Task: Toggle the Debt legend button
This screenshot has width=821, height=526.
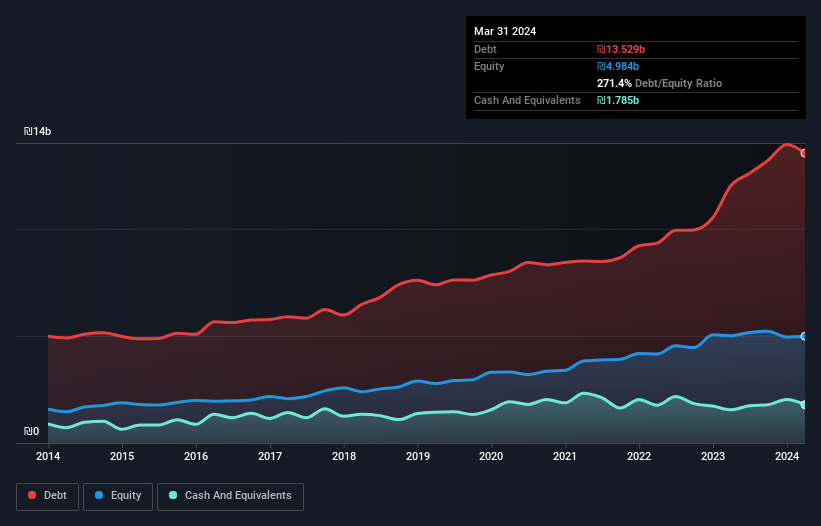Action: (48, 496)
